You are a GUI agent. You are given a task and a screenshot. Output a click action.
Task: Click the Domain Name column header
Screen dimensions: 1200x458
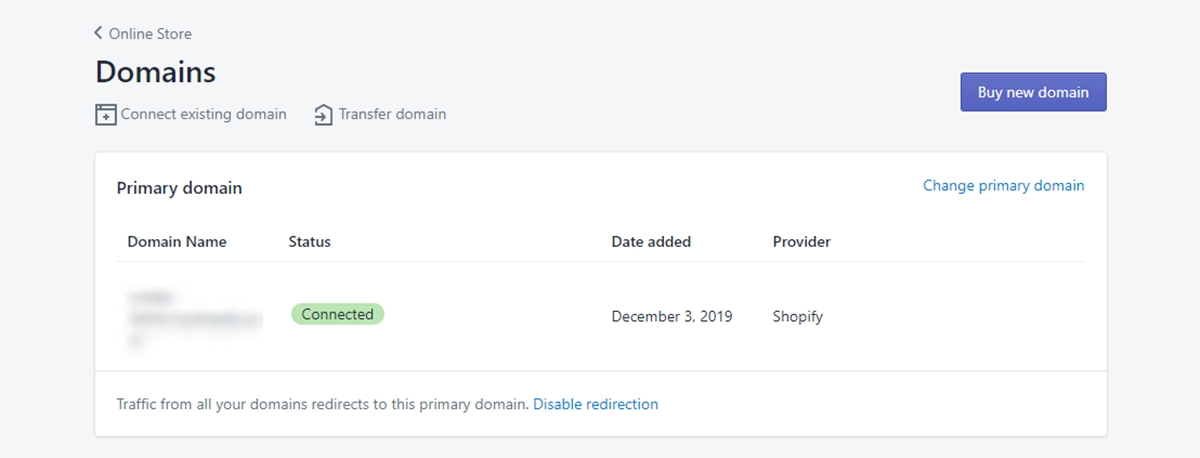pos(177,241)
